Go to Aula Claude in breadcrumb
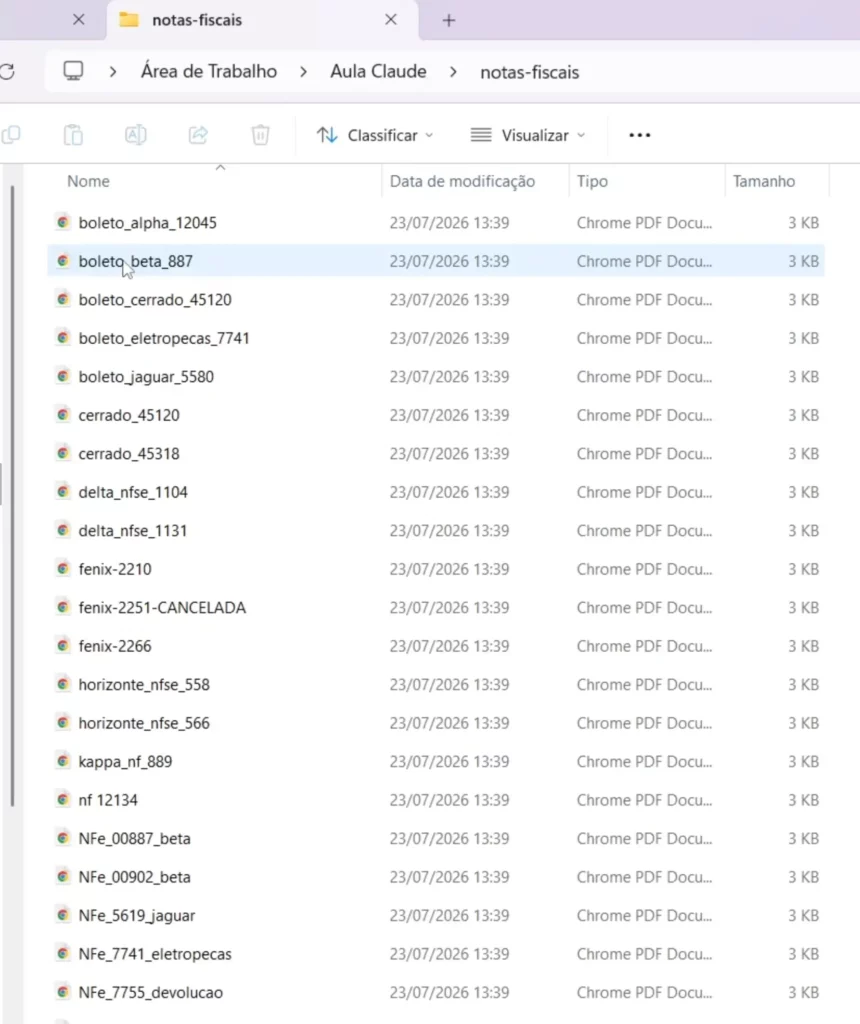 pos(378,71)
